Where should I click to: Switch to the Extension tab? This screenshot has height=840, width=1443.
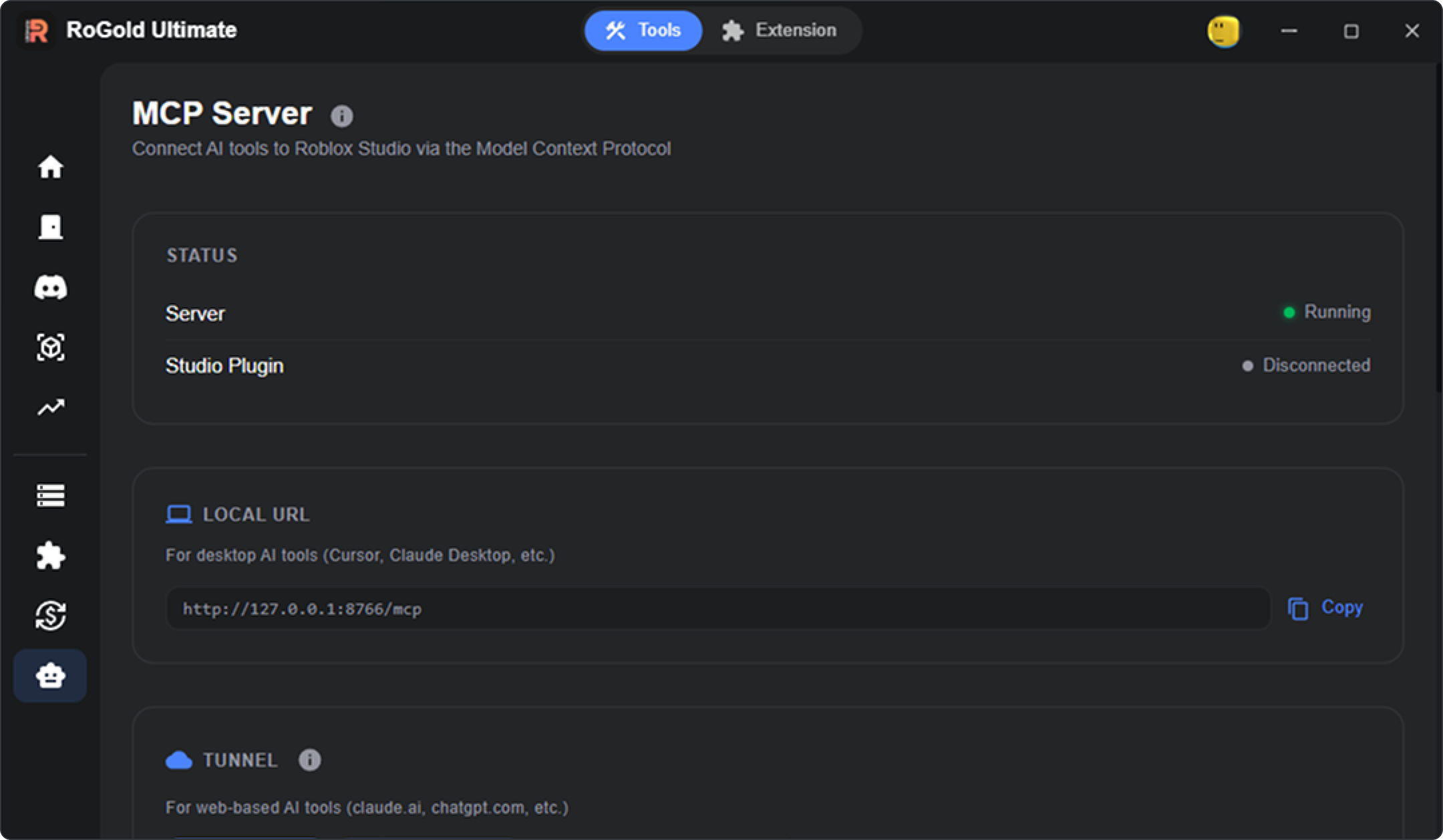point(779,31)
